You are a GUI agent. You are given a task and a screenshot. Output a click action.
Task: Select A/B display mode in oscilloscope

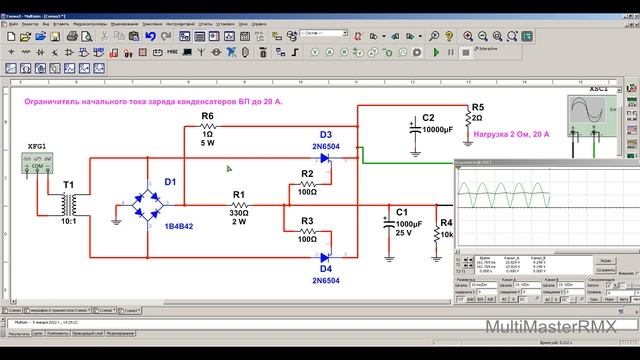(x=491, y=300)
